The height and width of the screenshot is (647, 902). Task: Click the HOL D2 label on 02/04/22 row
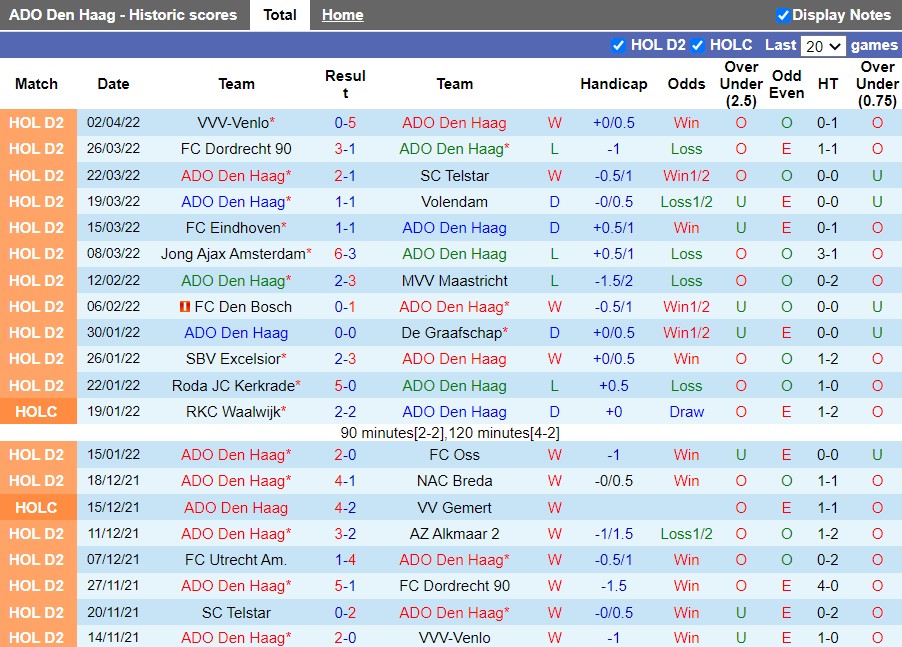(37, 123)
